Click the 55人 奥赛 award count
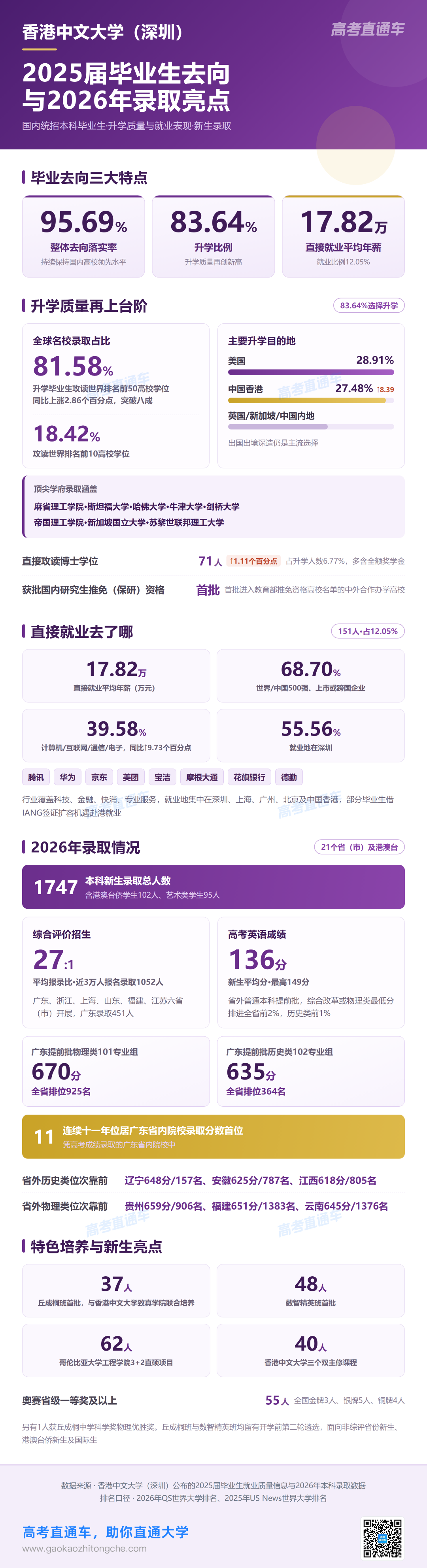Viewport: 427px width, 1568px height. point(277,1400)
